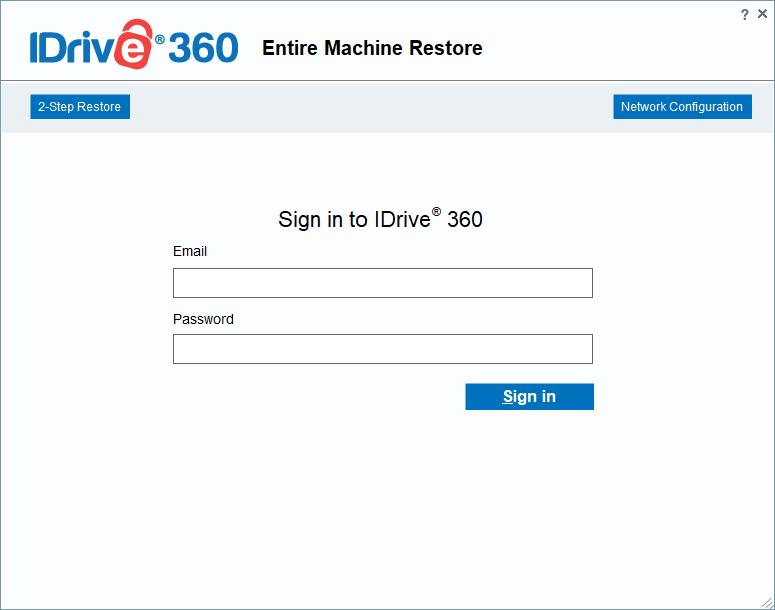
Task: Click the IDrive 360 logo
Action: pos(134,48)
